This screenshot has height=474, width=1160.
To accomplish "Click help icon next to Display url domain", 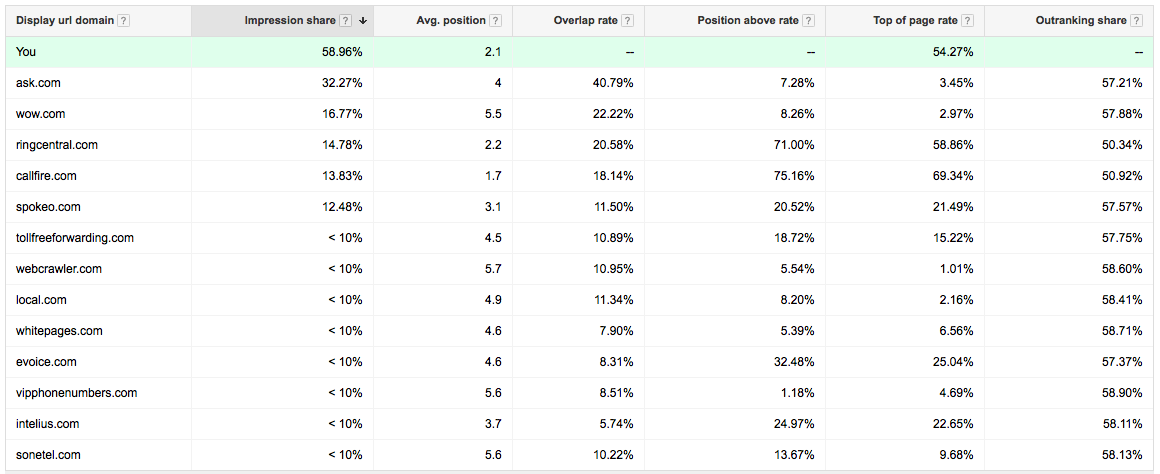I will pyautogui.click(x=124, y=21).
